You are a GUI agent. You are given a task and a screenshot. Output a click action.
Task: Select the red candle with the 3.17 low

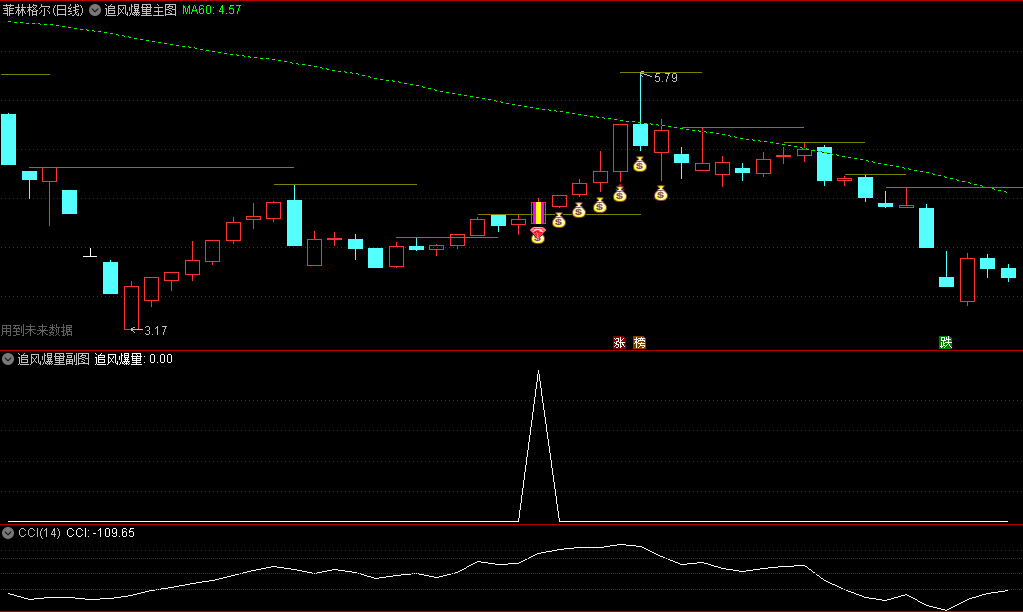[131, 306]
